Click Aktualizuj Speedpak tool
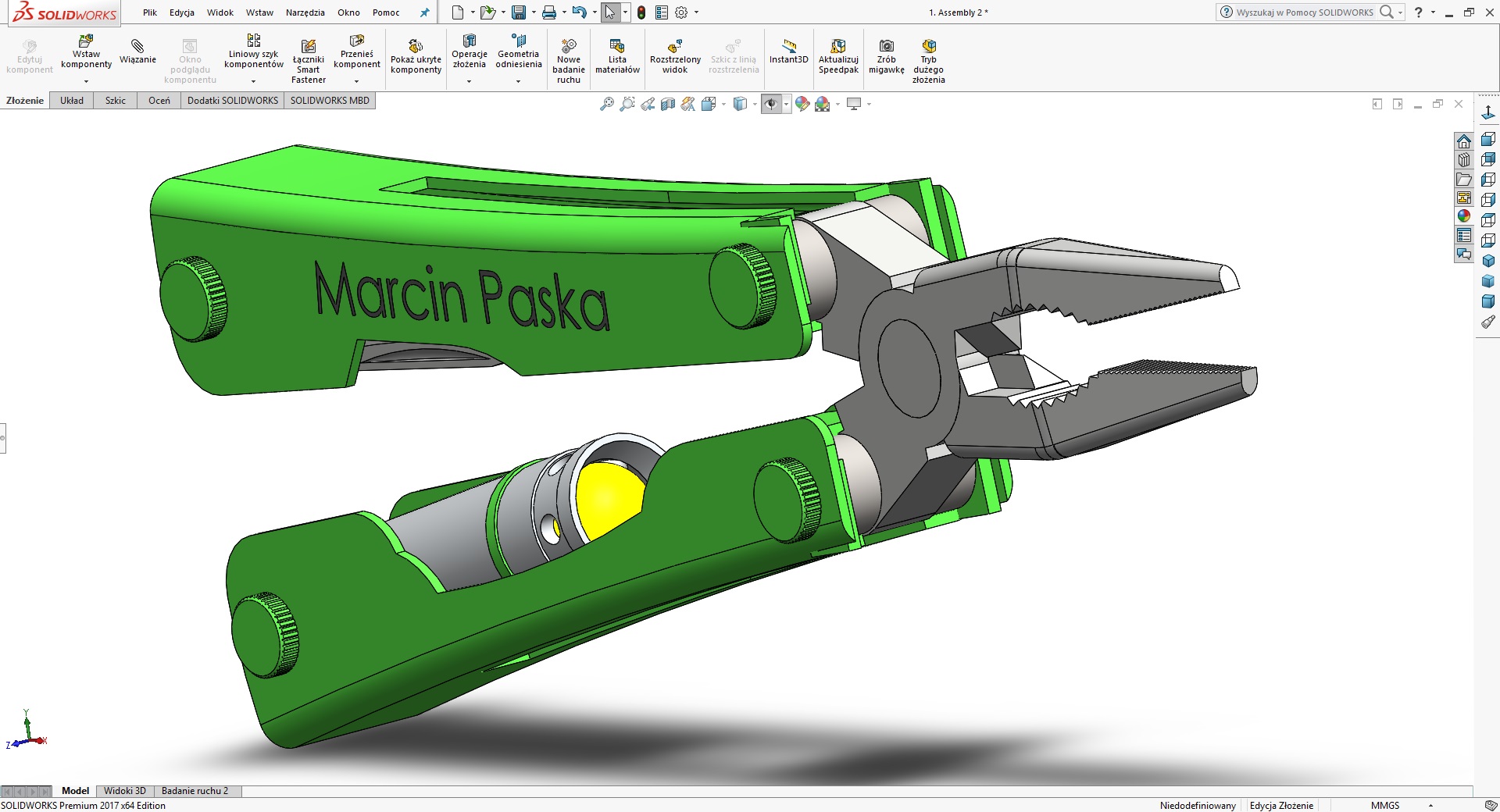This screenshot has height=812, width=1500. coord(838,56)
